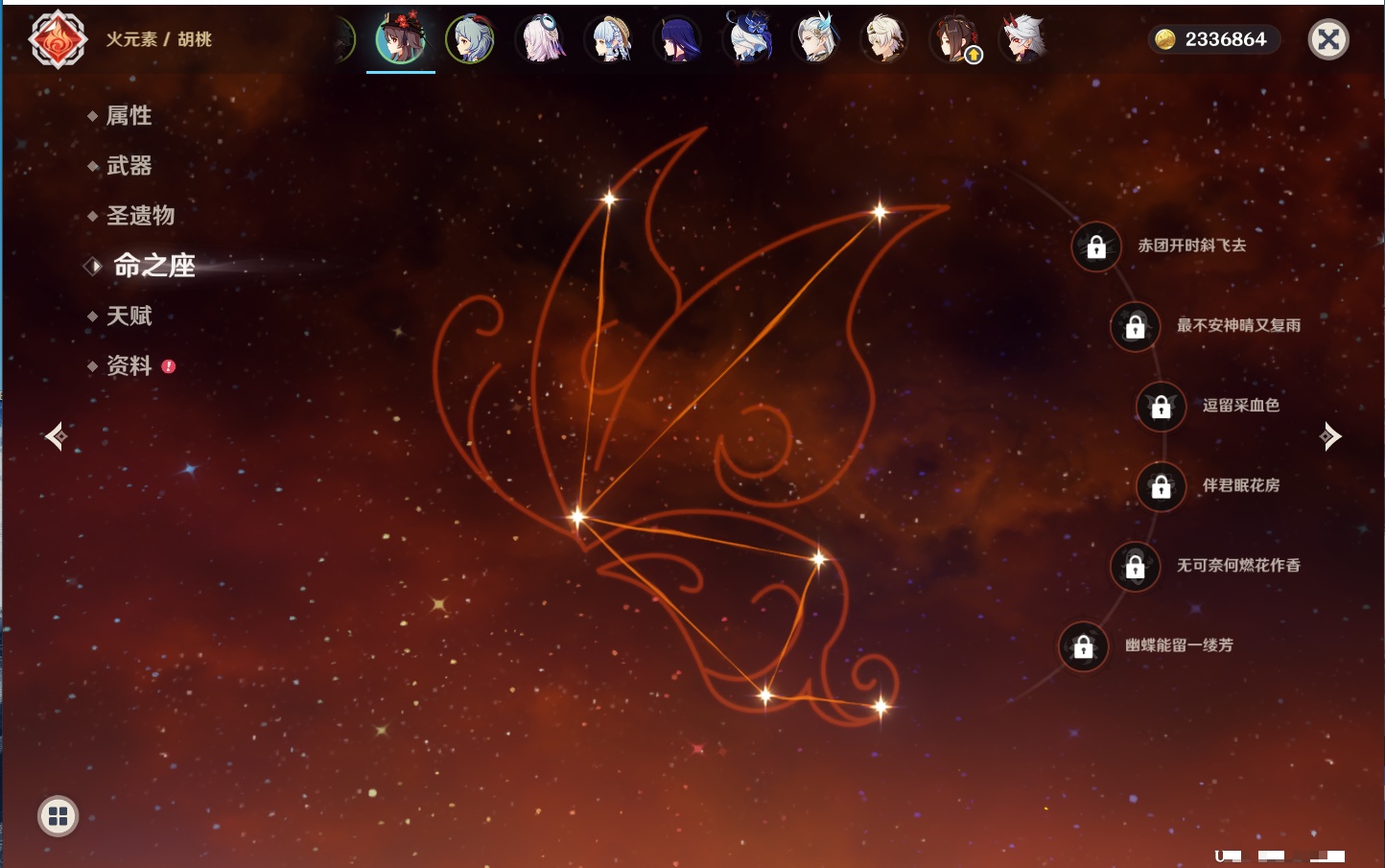Click the Mora coin icon
This screenshot has width=1385, height=868.
[x=1164, y=39]
